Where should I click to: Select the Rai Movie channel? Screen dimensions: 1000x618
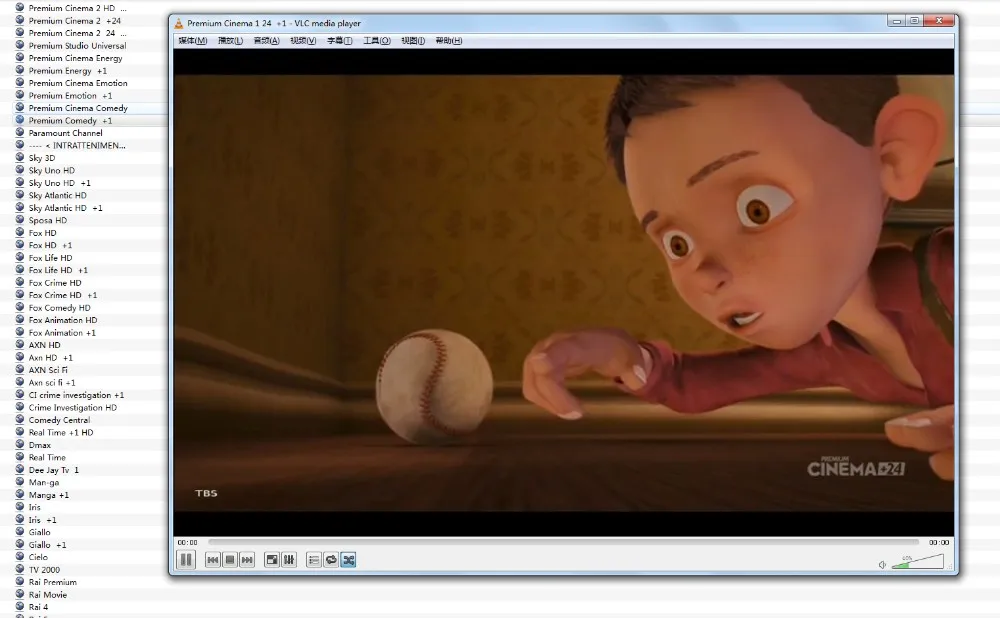coord(47,594)
